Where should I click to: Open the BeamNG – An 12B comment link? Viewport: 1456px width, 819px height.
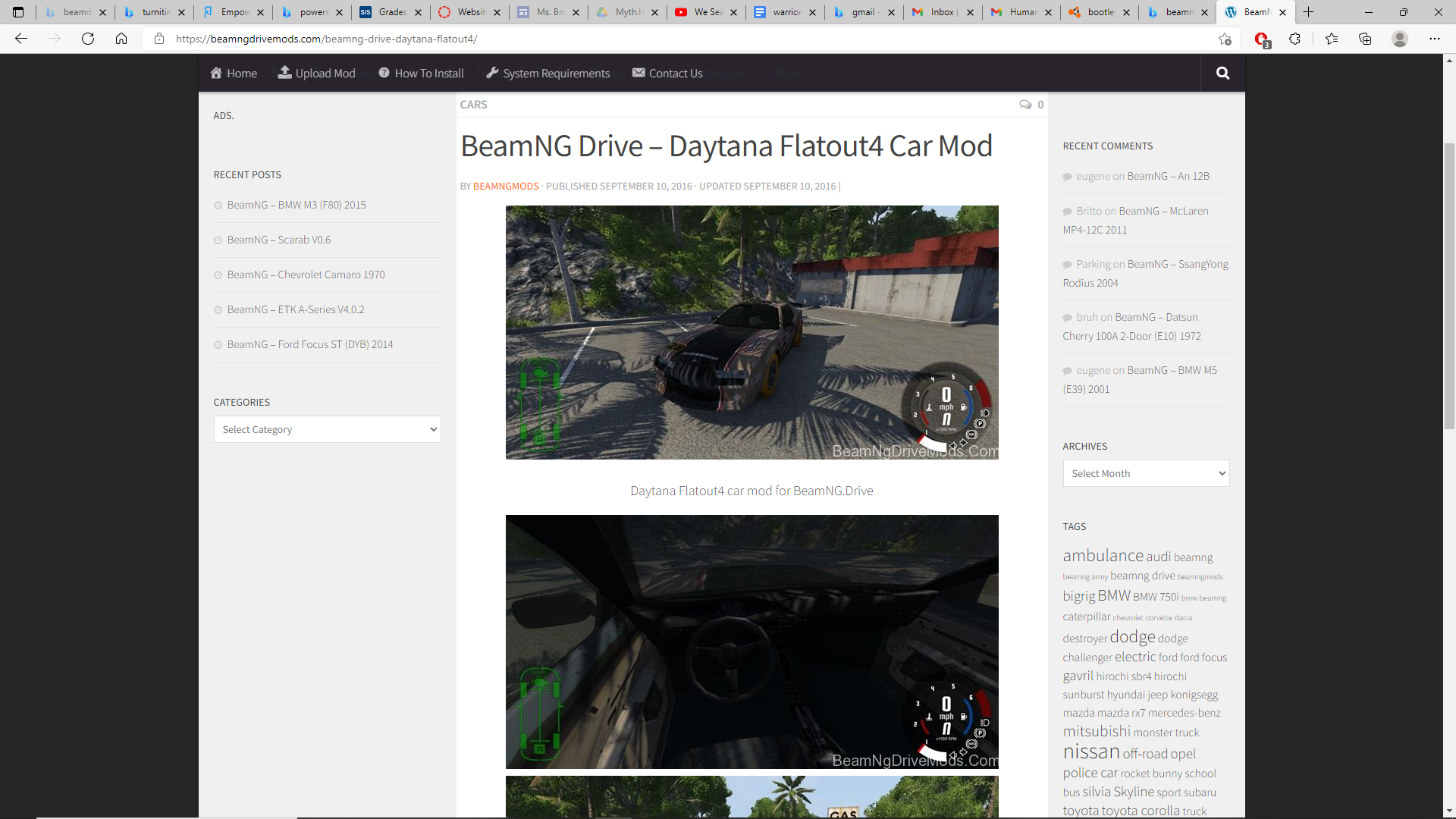(1168, 176)
